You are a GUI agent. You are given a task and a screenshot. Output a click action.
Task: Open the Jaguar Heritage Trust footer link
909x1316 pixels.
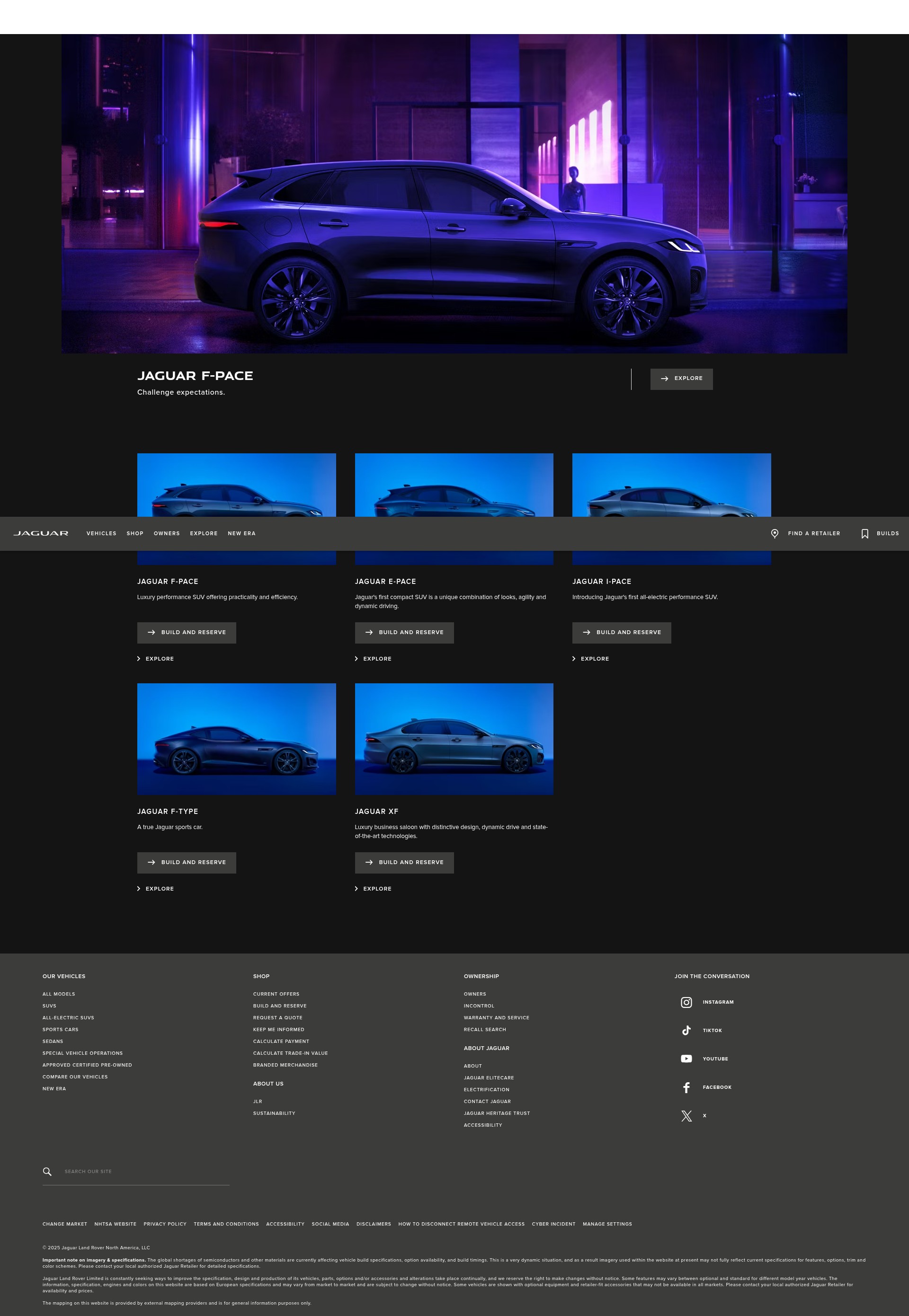tap(497, 1113)
